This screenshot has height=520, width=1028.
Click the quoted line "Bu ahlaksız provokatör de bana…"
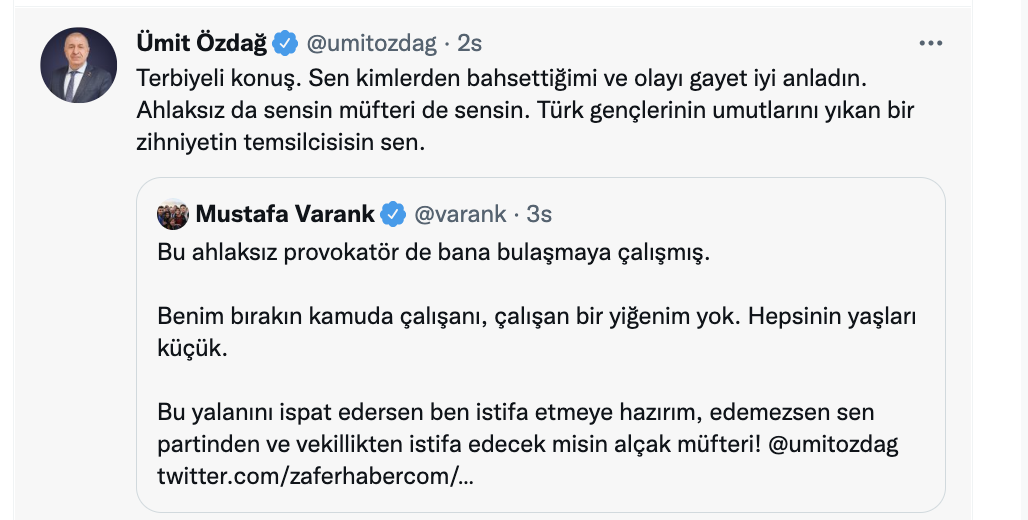coord(432,252)
